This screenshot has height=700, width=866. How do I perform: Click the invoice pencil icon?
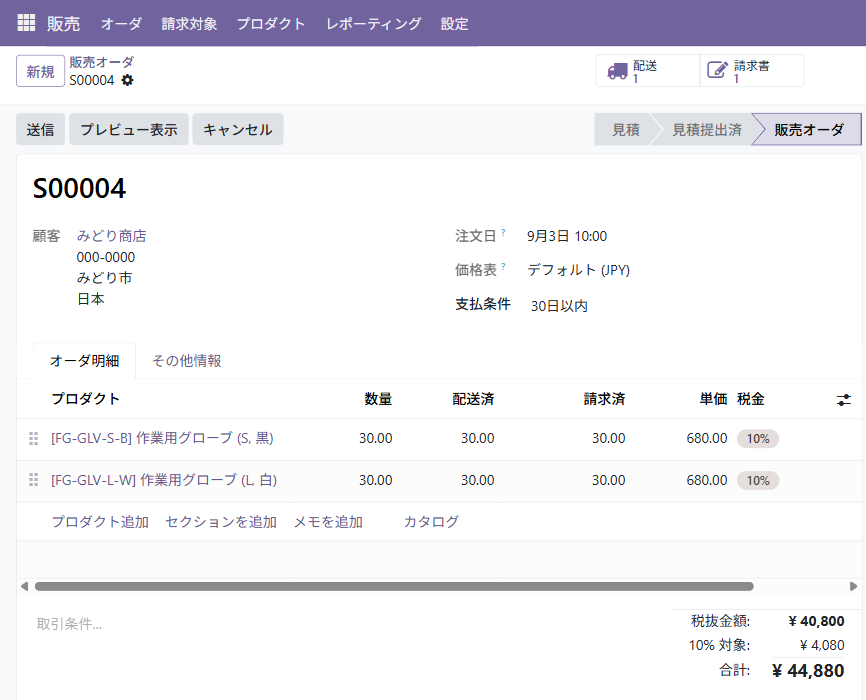click(x=717, y=70)
